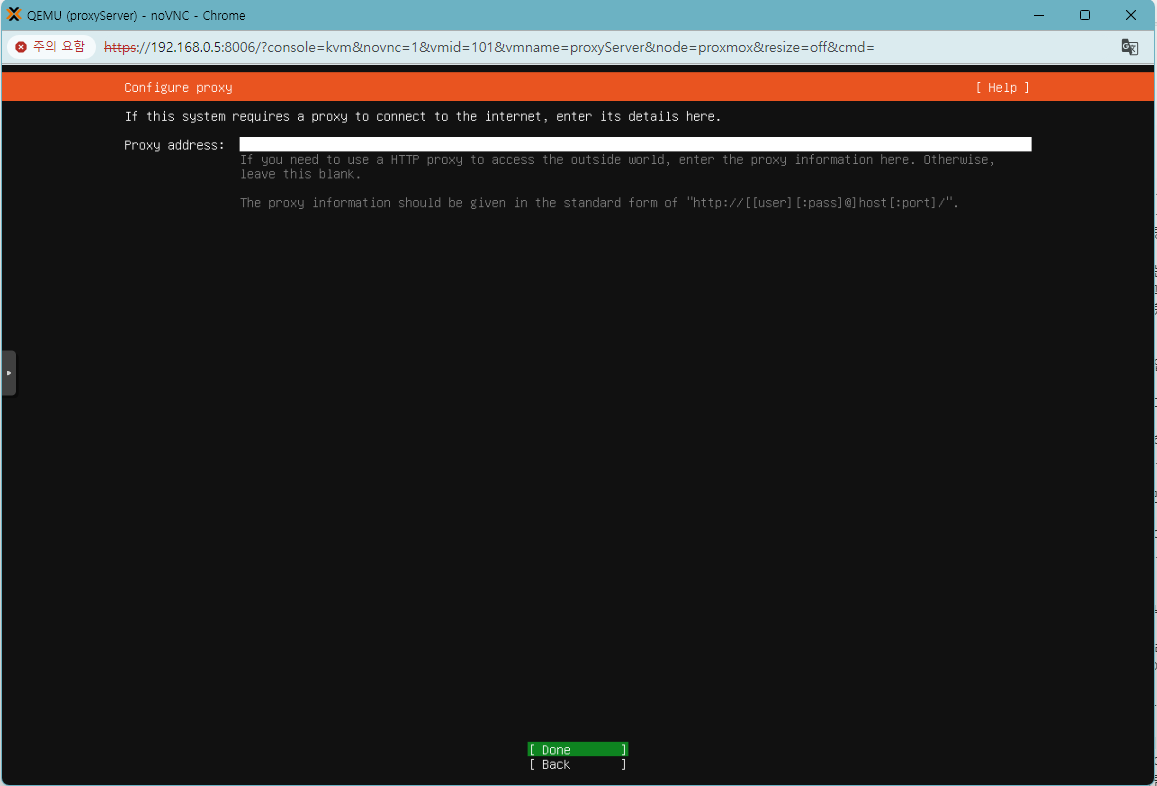This screenshot has width=1157, height=786.
Task: Select the Back button
Action: click(578, 765)
